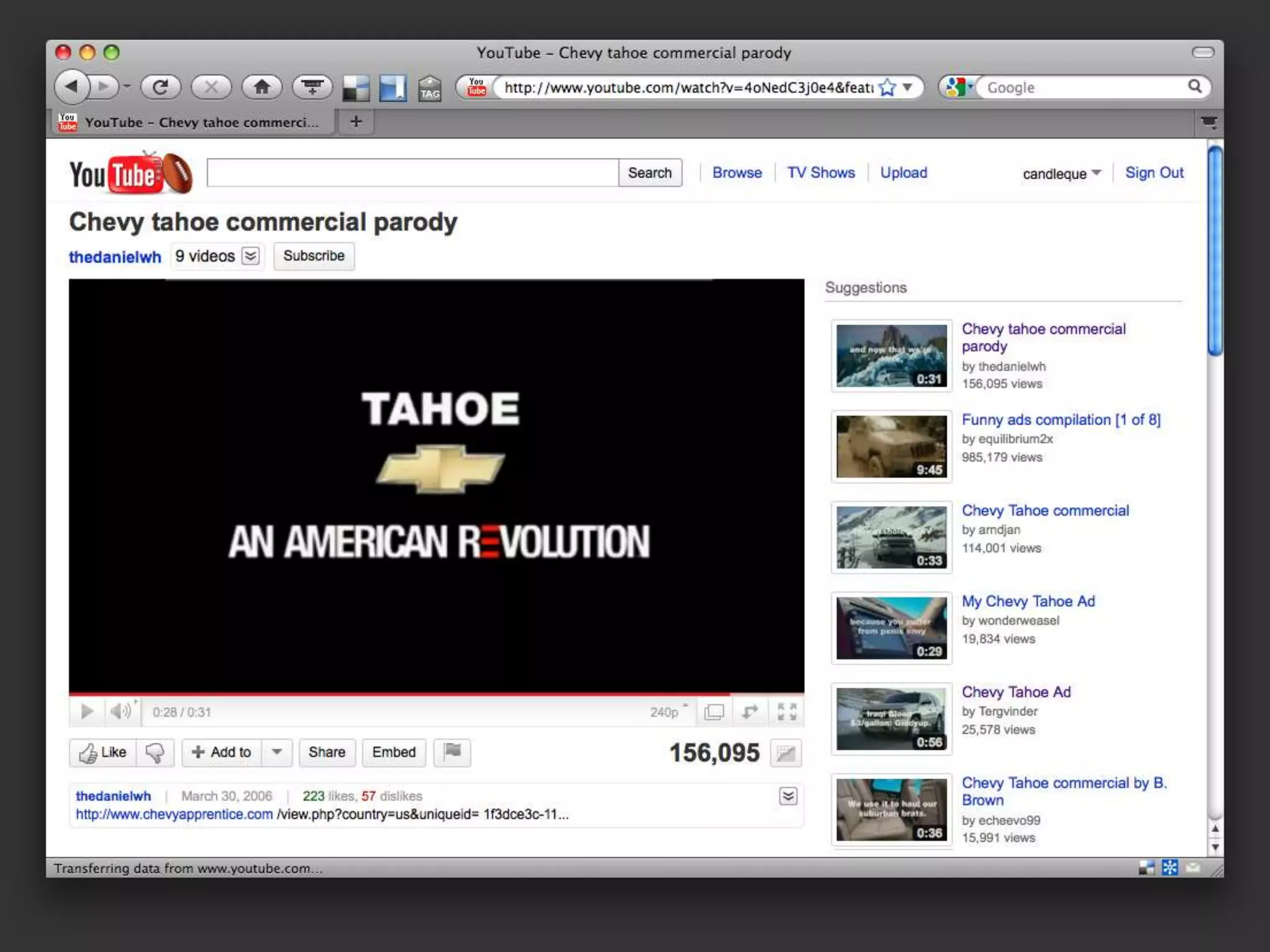Viewport: 1270px width, 952px height.
Task: Like the video with thumbs up
Action: [x=103, y=752]
